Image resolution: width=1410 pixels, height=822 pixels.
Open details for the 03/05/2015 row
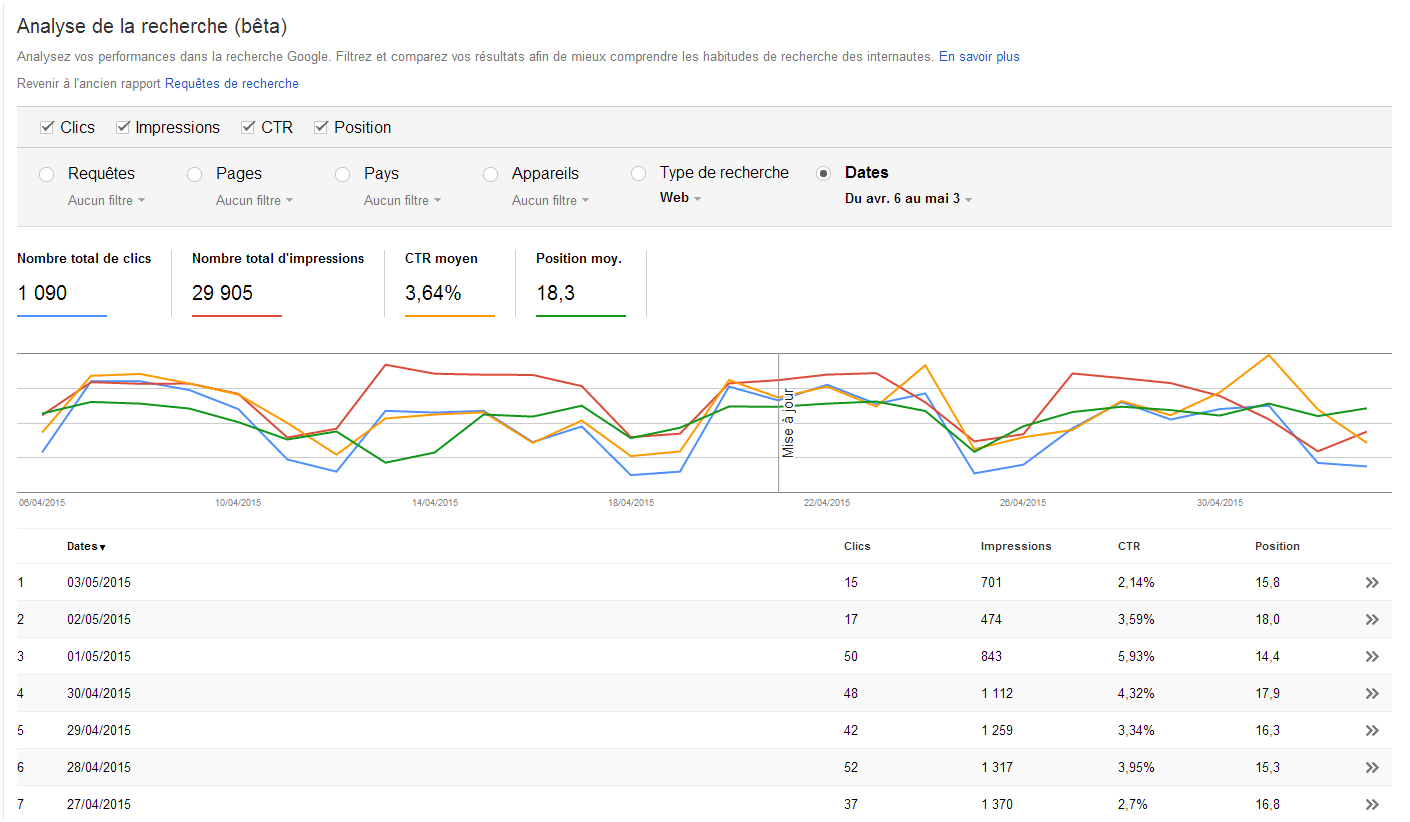tap(1372, 581)
